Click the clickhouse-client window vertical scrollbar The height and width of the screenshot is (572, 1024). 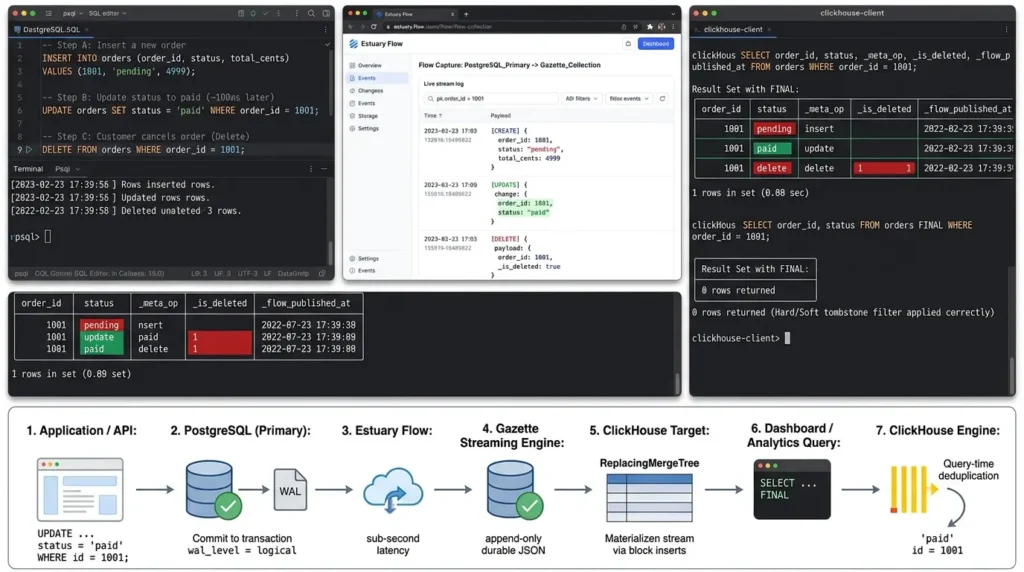[x=1012, y=374]
